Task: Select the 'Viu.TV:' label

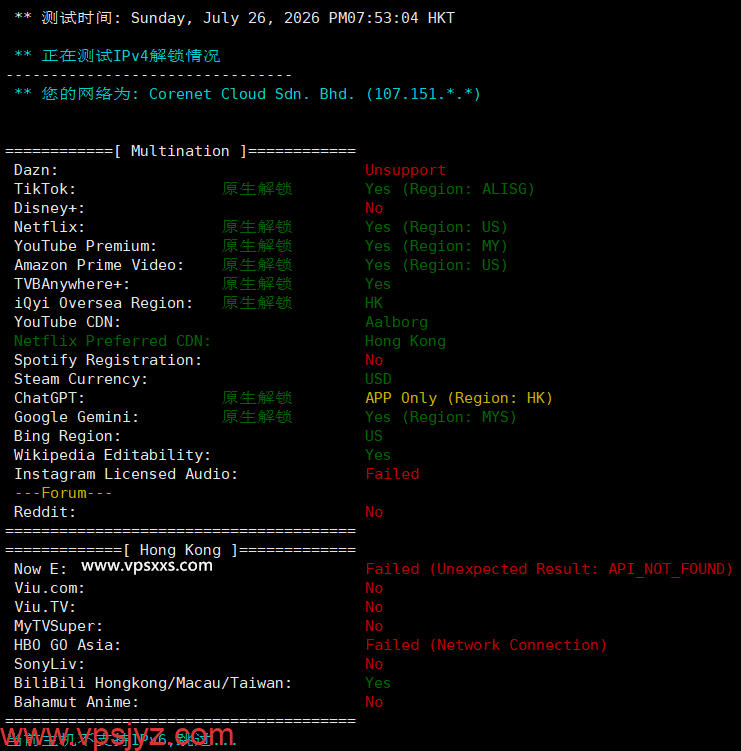Action: 45,607
